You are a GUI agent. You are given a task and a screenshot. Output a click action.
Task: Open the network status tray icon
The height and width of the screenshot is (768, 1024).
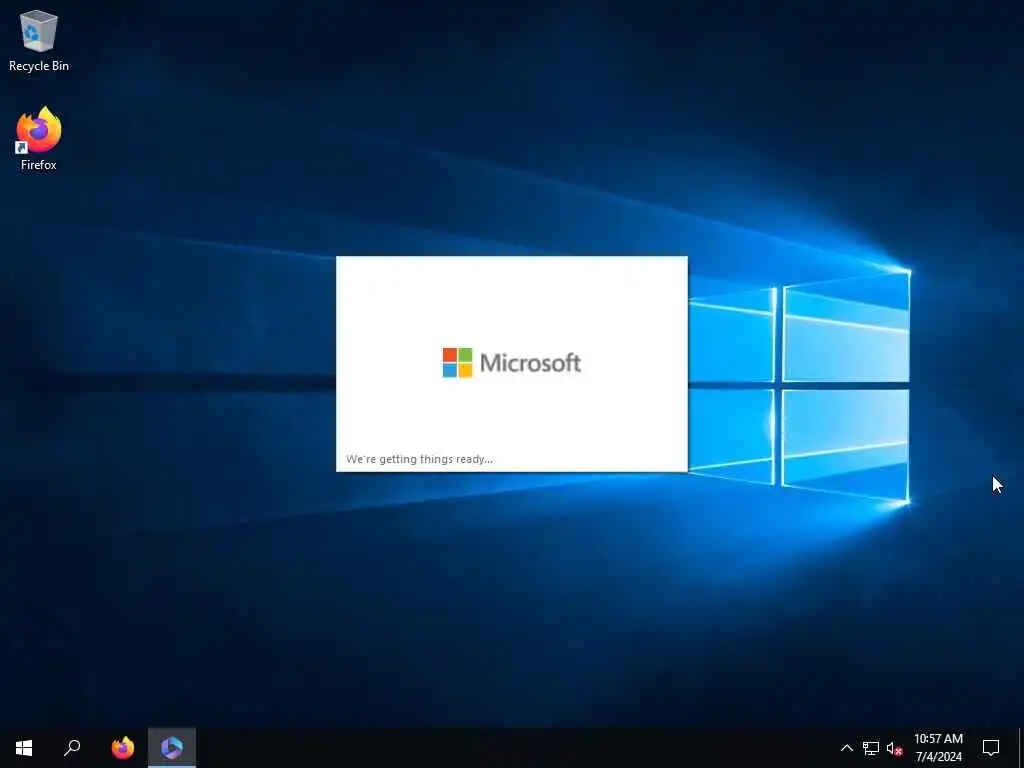[x=871, y=748]
